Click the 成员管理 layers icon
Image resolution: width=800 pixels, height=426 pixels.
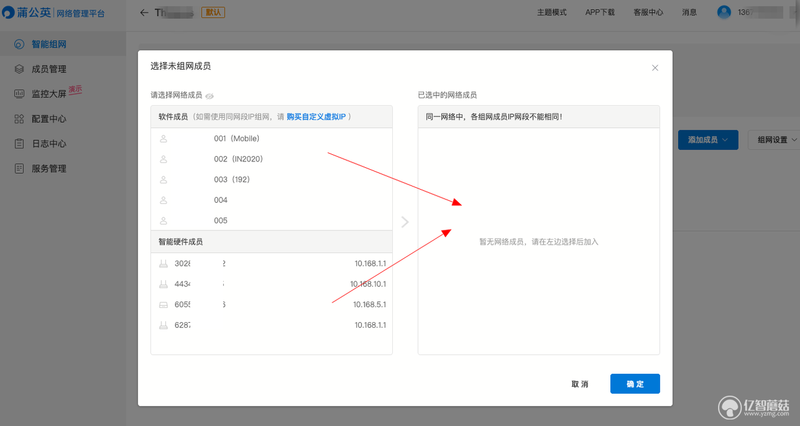point(19,69)
